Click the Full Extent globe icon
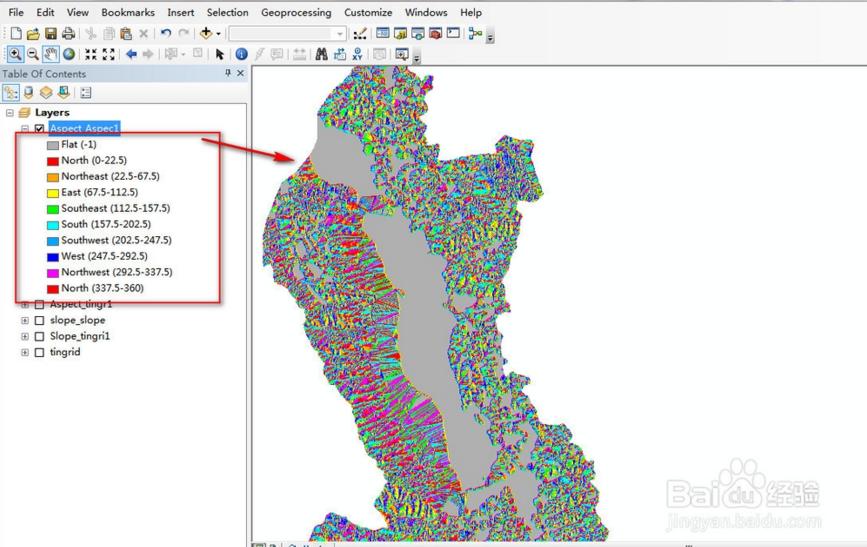 click(x=69, y=54)
